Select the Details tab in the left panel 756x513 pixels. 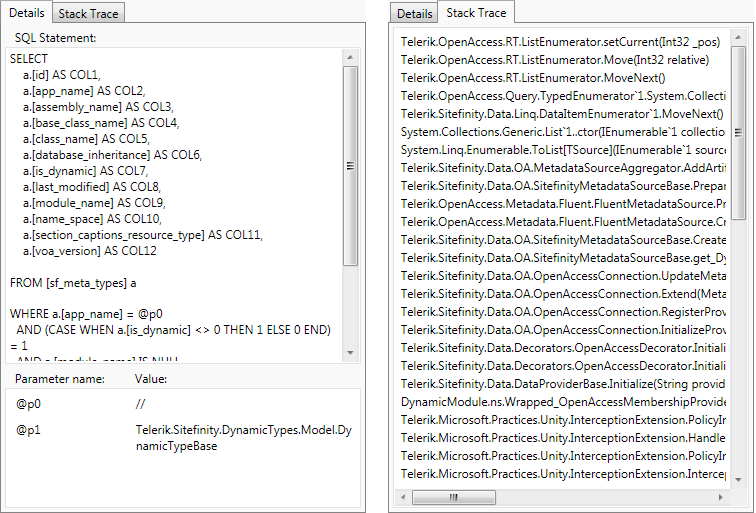(27, 13)
